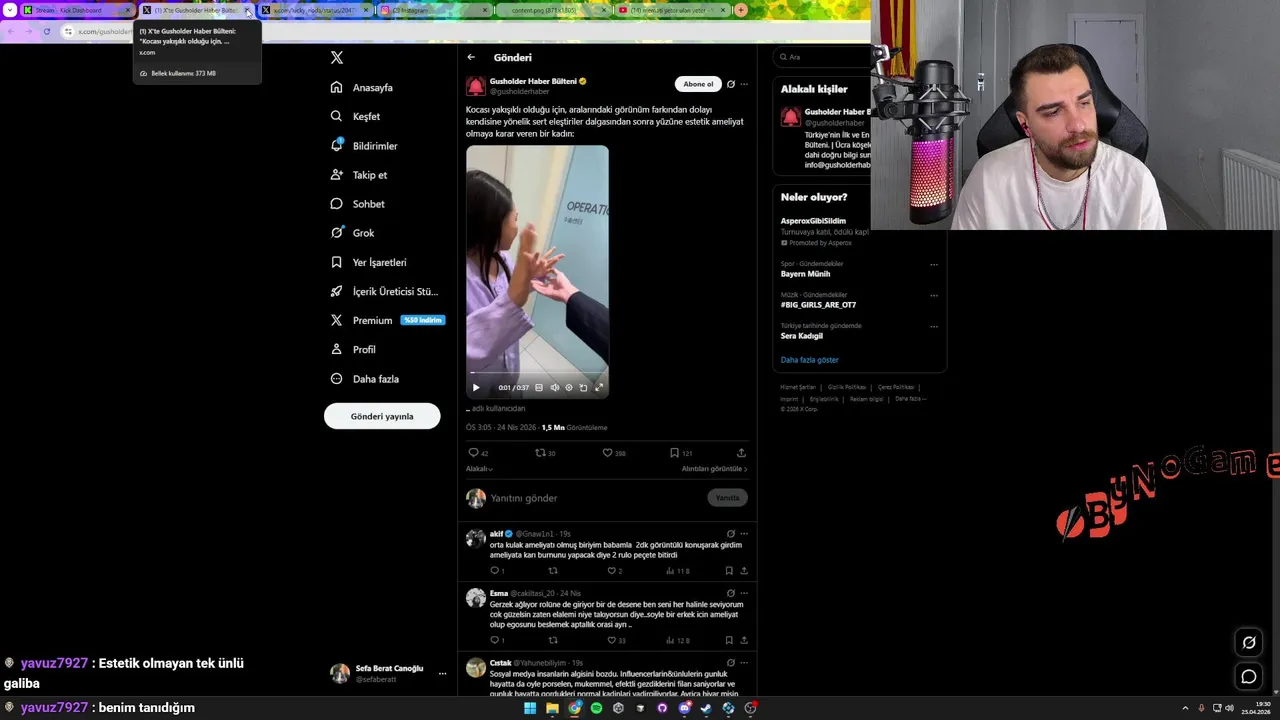This screenshot has height=720, width=1280.
Task: Repost Esma's reply
Action: tap(553, 640)
